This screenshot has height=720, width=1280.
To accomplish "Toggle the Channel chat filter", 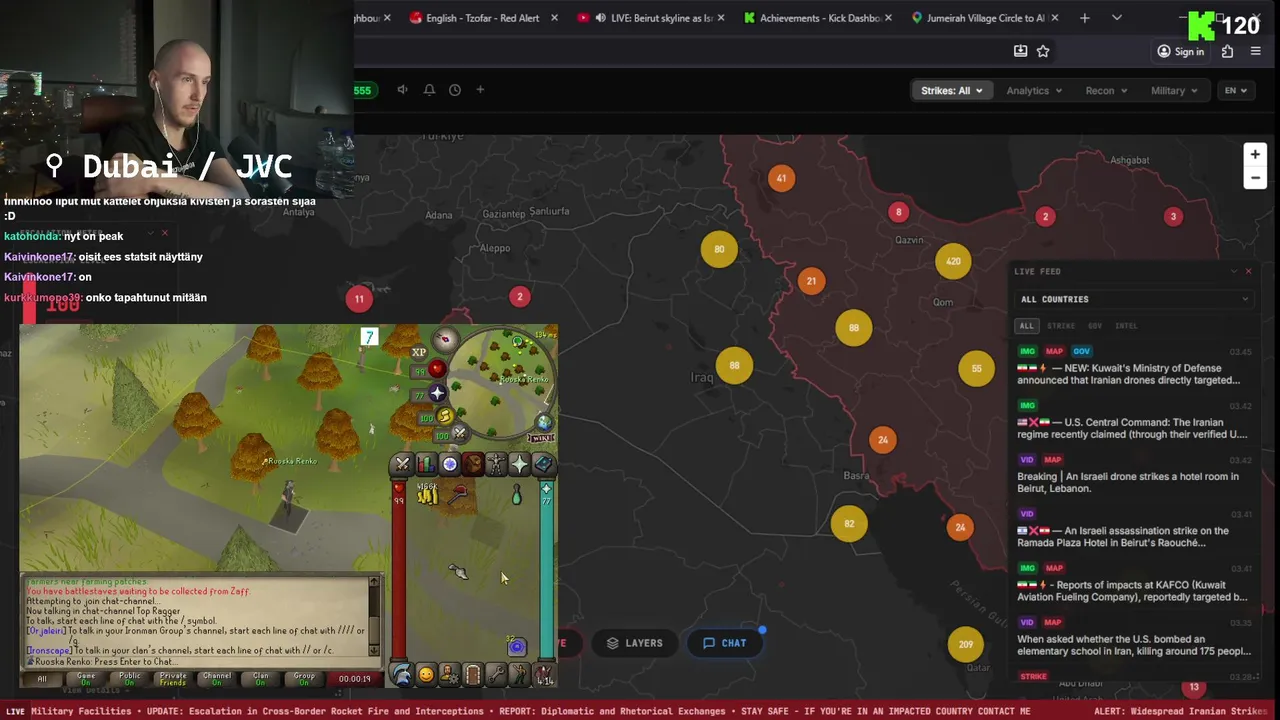I will 217,679.
